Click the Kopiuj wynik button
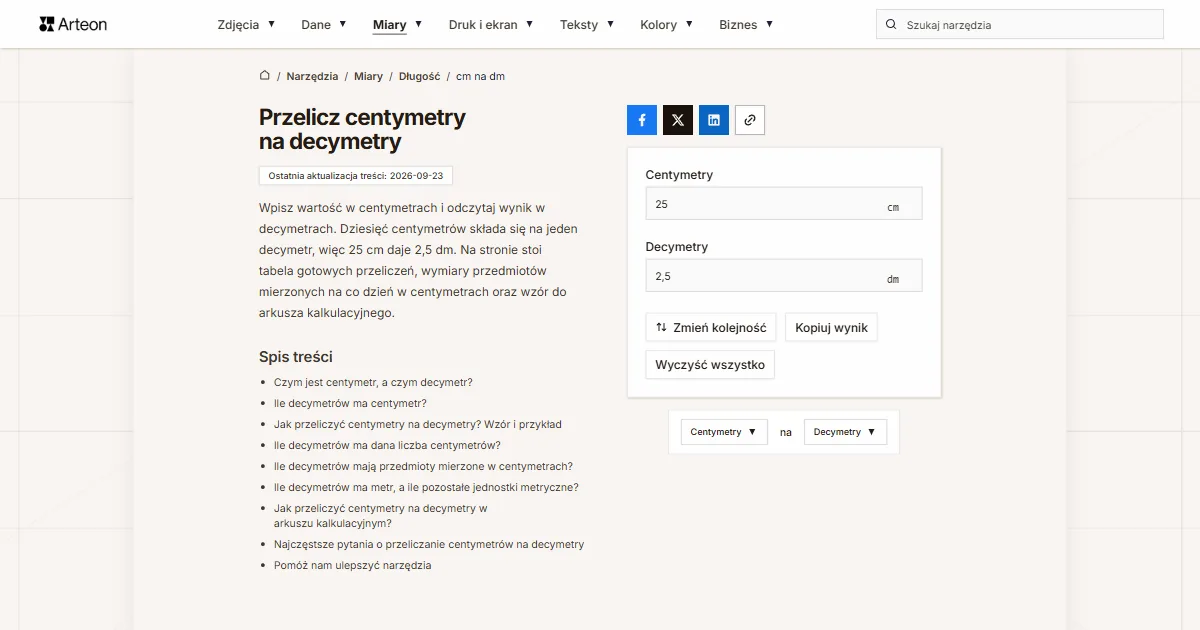The height and width of the screenshot is (630, 1200). coord(831,327)
